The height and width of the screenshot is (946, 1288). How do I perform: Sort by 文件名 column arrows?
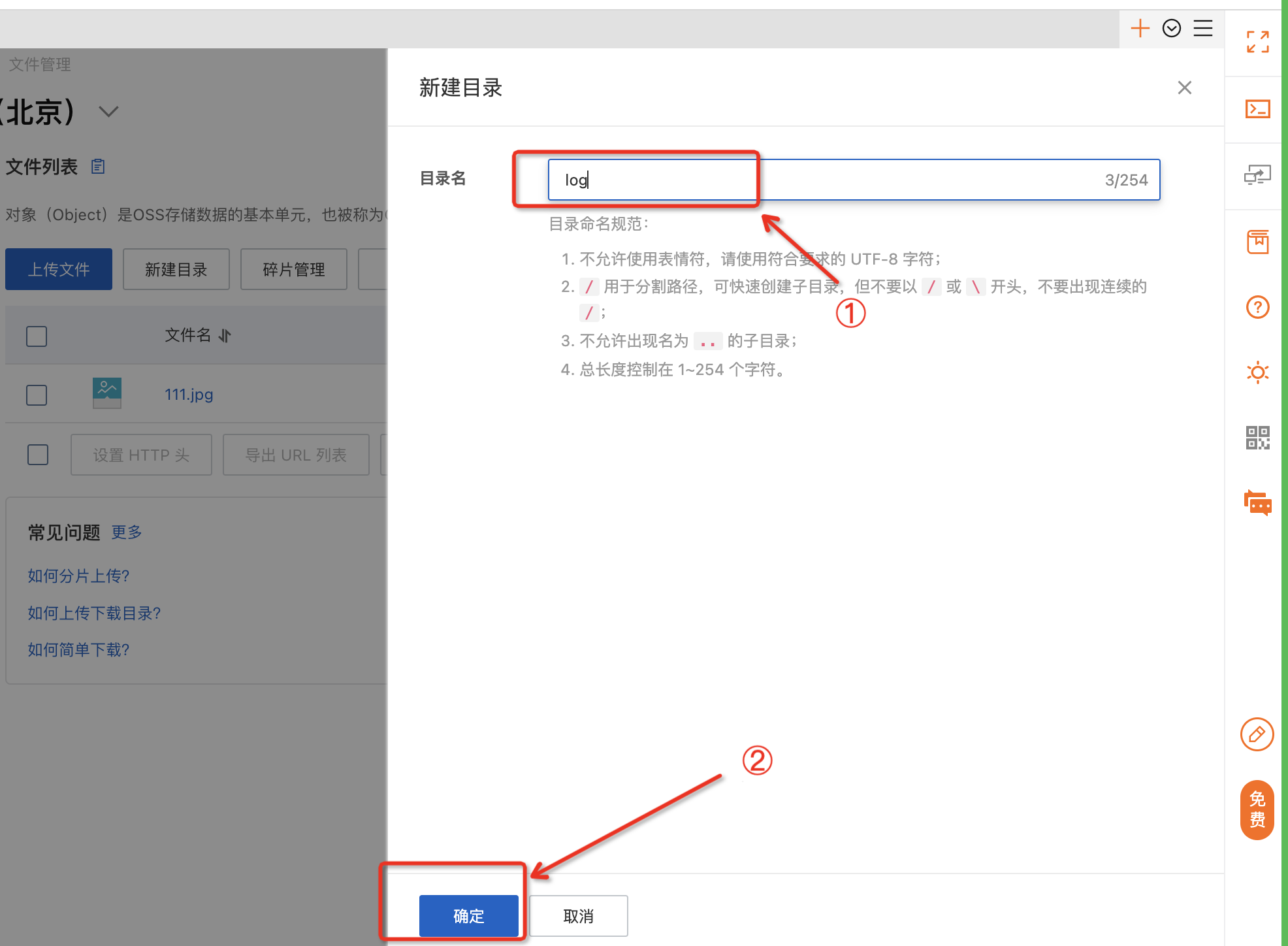click(x=225, y=336)
